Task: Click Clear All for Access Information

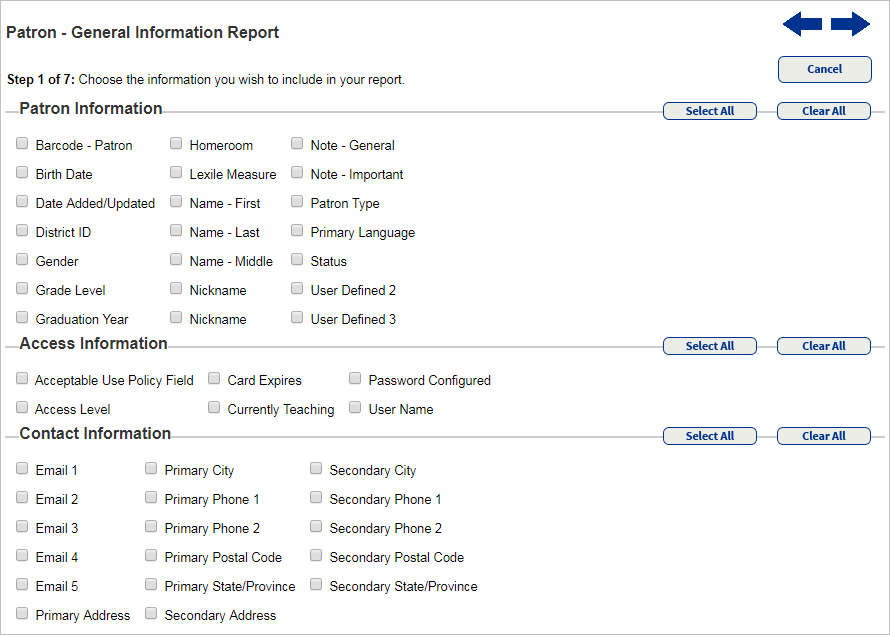Action: click(x=823, y=345)
